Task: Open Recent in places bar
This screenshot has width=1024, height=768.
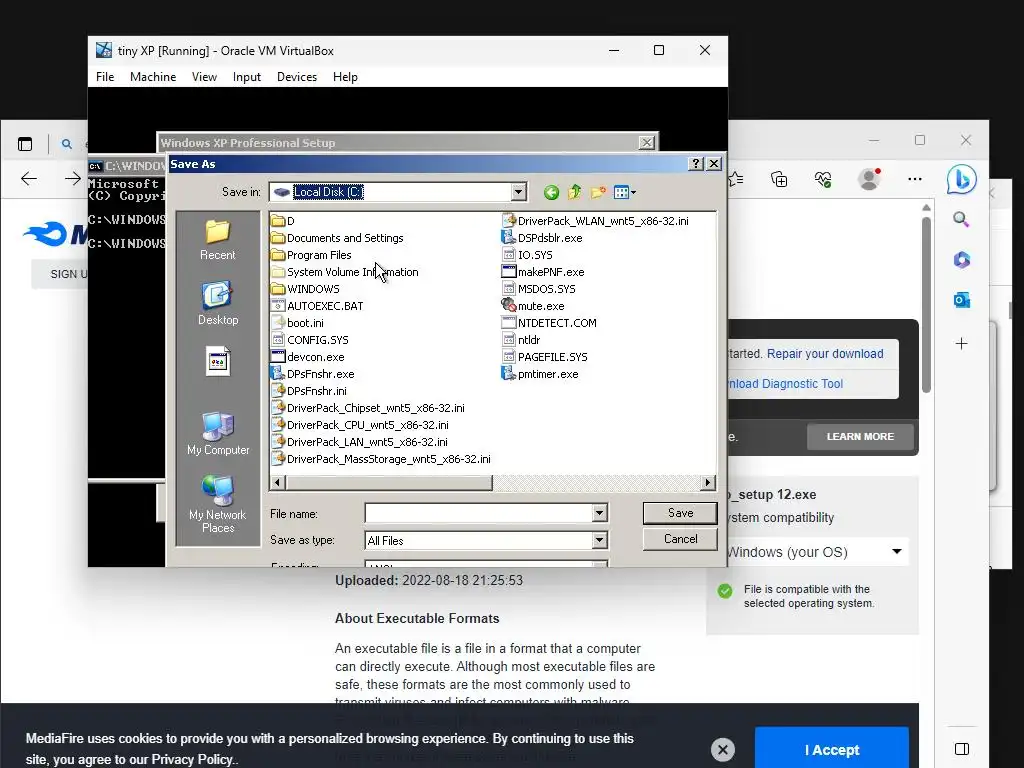Action: pos(217,240)
